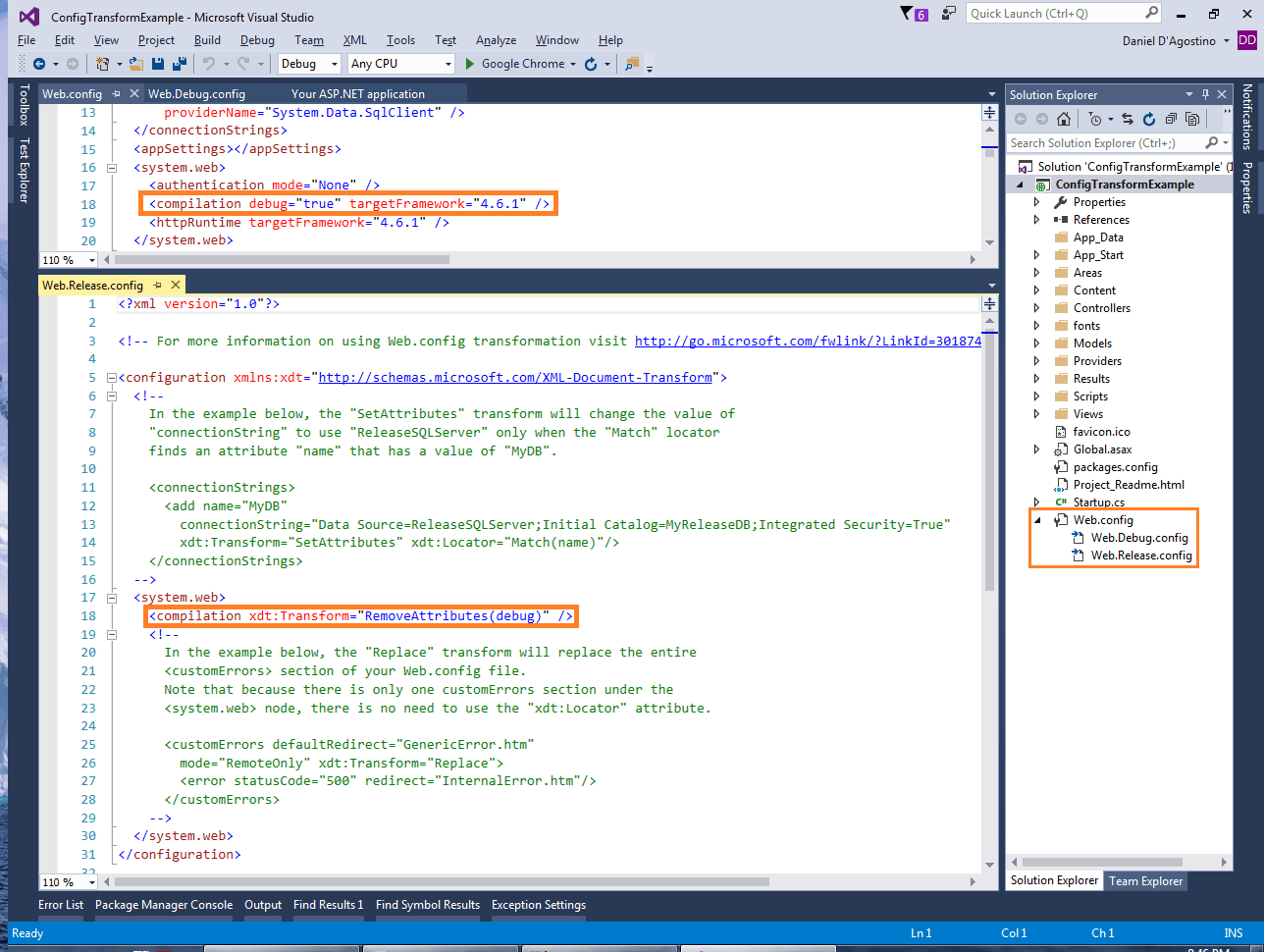Open the Debug menu
The image size is (1264, 952).
pyautogui.click(x=257, y=40)
